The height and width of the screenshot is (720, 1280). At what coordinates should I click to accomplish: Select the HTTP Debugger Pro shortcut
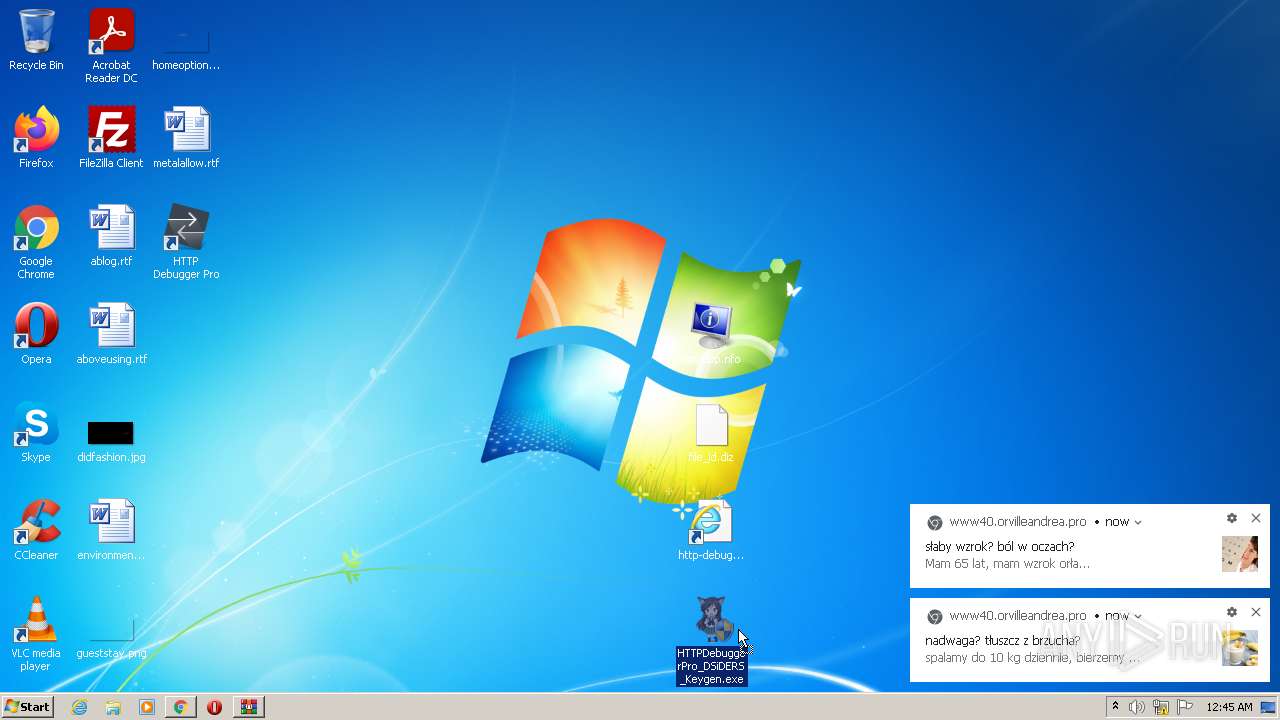pyautogui.click(x=186, y=242)
